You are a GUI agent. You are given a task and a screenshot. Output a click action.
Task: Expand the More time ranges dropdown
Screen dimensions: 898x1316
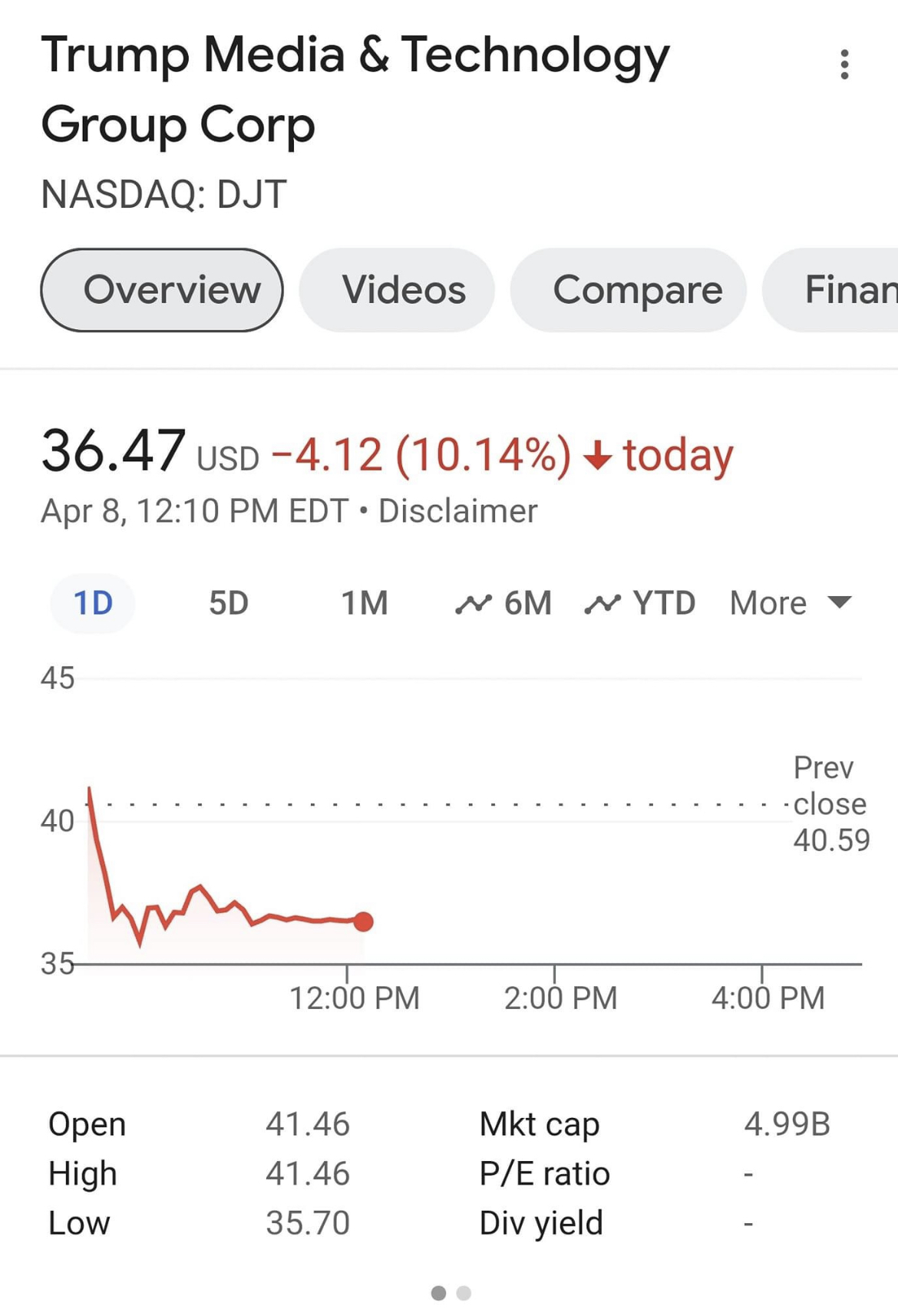coord(769,603)
